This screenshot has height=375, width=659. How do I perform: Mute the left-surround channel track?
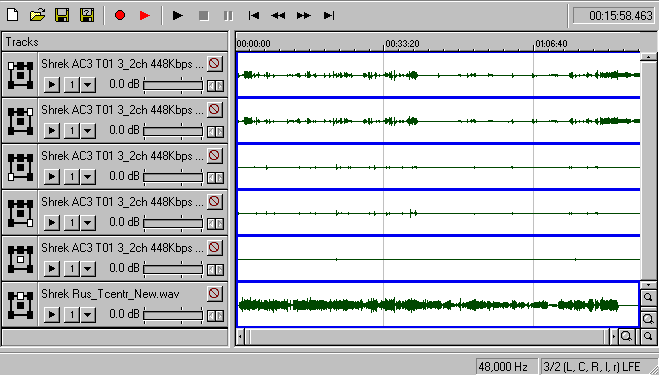[214, 156]
